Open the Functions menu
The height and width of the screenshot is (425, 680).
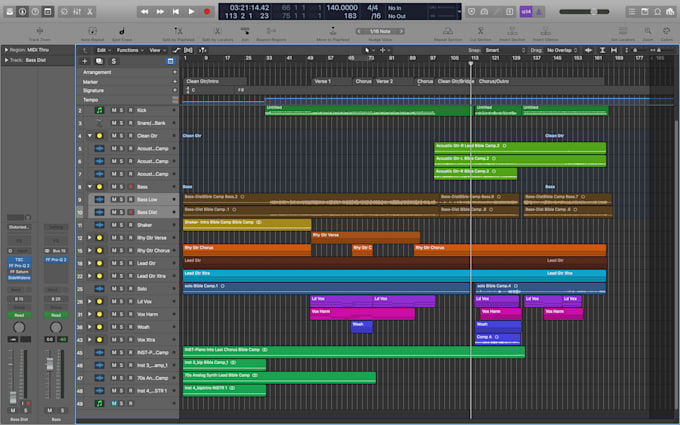tap(128, 48)
